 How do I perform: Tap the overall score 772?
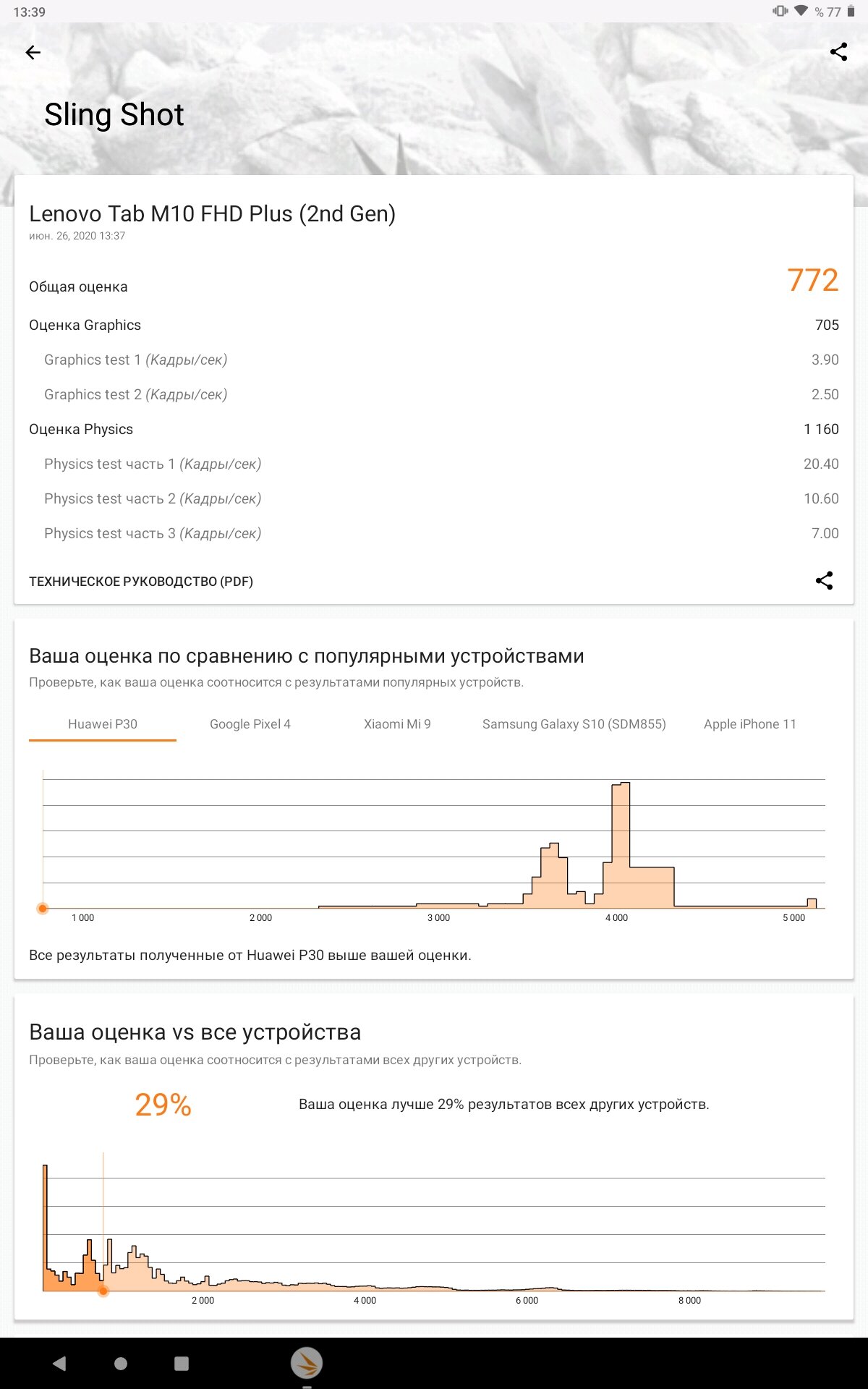pos(813,280)
